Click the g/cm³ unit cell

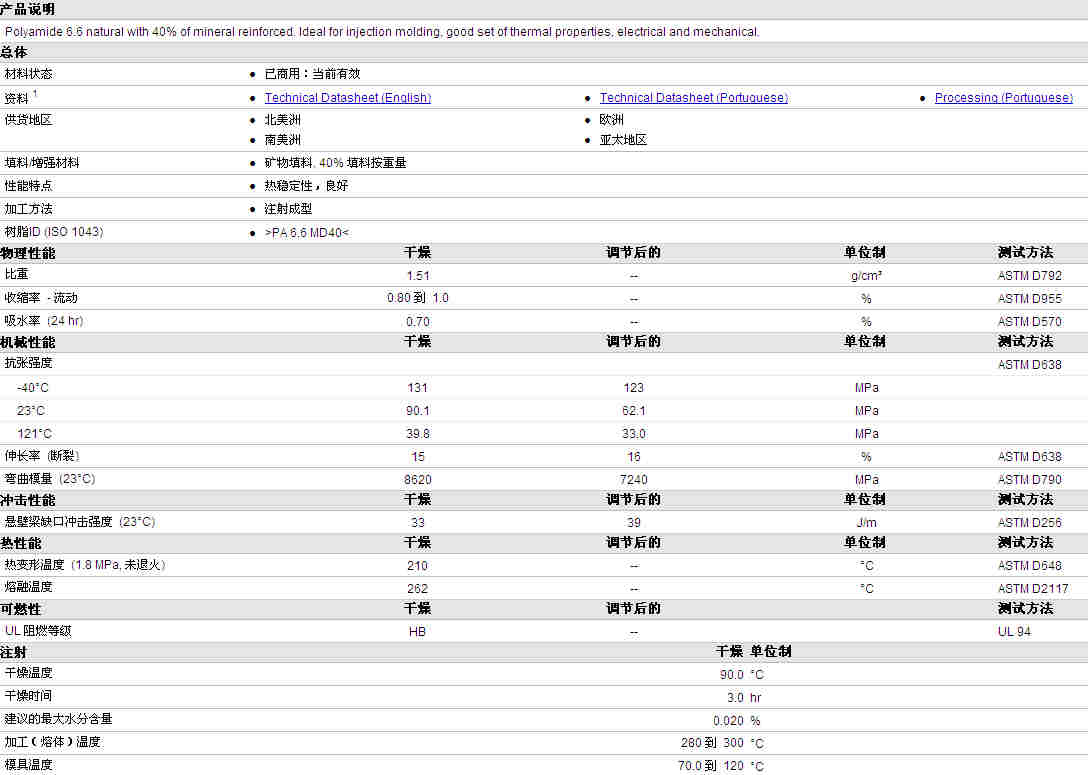tap(866, 275)
